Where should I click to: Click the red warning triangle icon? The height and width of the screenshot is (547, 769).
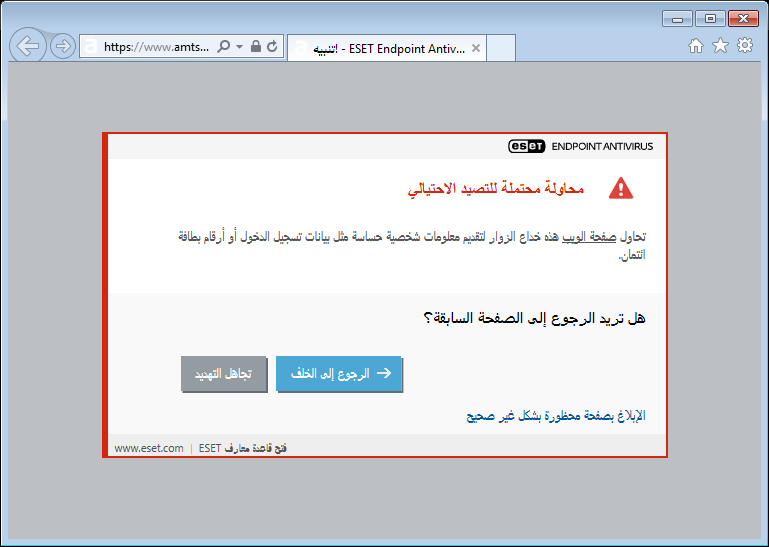(621, 188)
